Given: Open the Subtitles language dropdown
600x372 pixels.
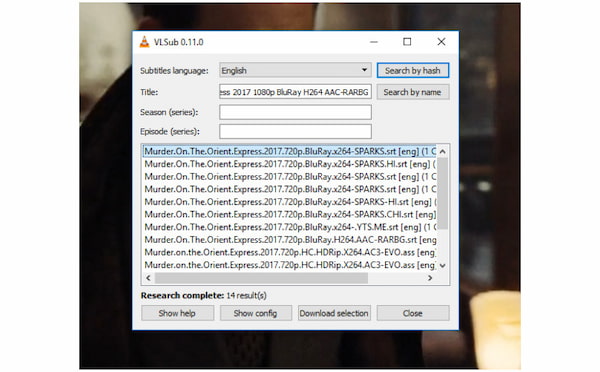Looking at the screenshot, I should [295, 70].
